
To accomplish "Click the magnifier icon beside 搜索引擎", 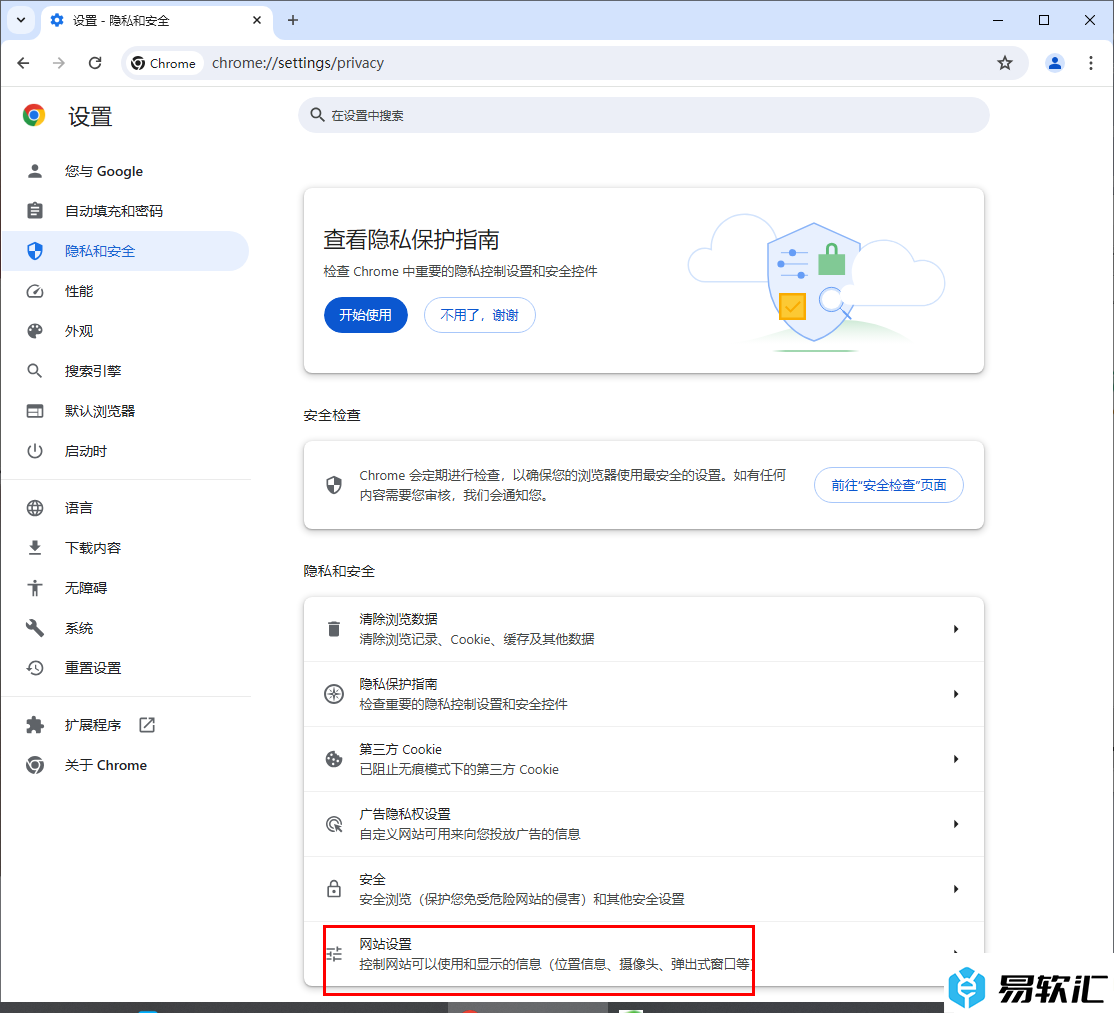I will pos(35,371).
